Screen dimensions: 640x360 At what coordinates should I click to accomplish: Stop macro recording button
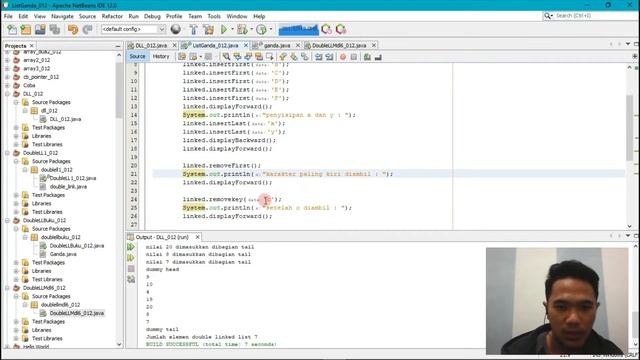(353, 57)
